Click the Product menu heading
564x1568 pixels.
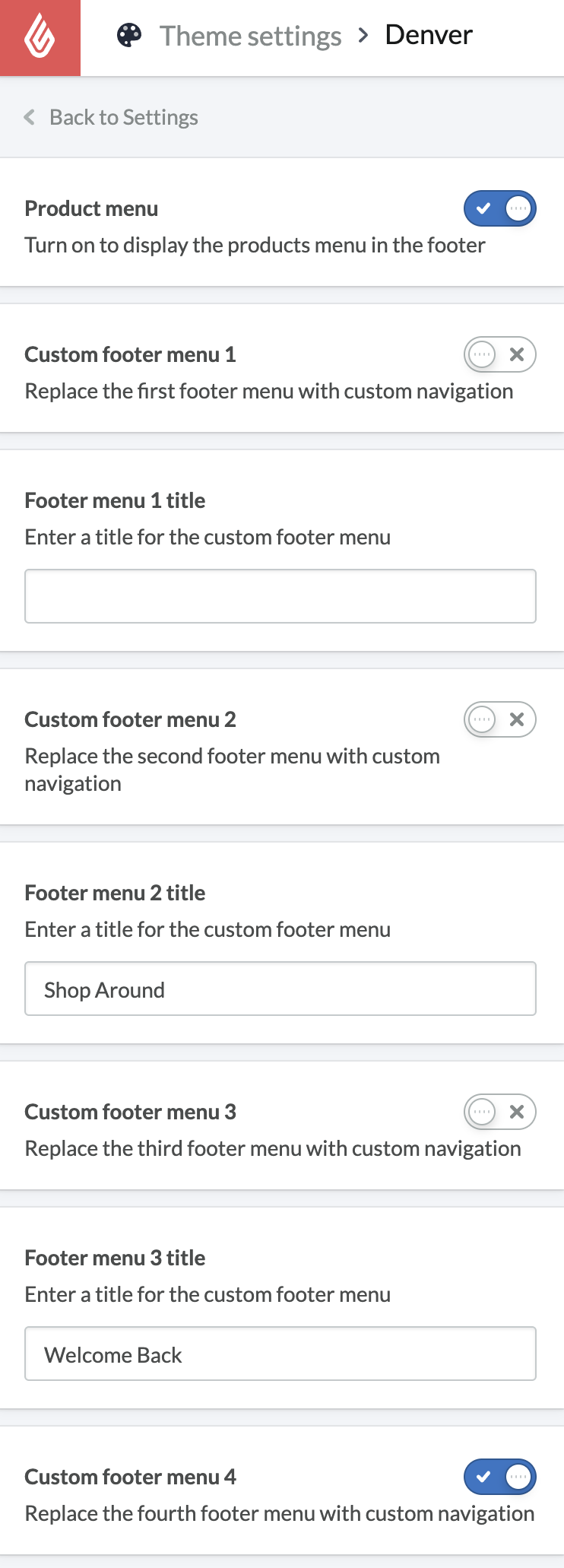coord(91,208)
